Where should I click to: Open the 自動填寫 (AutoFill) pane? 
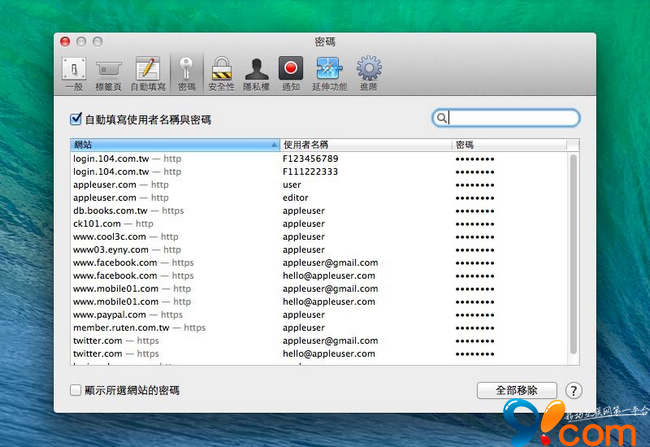[147, 72]
